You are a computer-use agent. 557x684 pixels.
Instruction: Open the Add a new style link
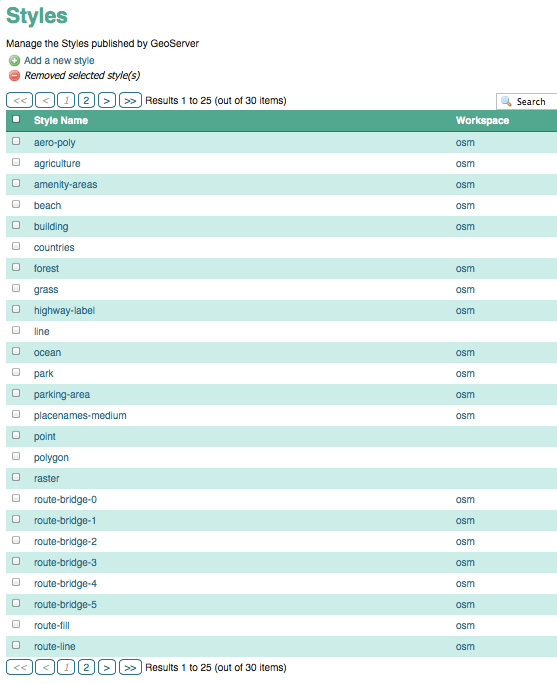(59, 61)
